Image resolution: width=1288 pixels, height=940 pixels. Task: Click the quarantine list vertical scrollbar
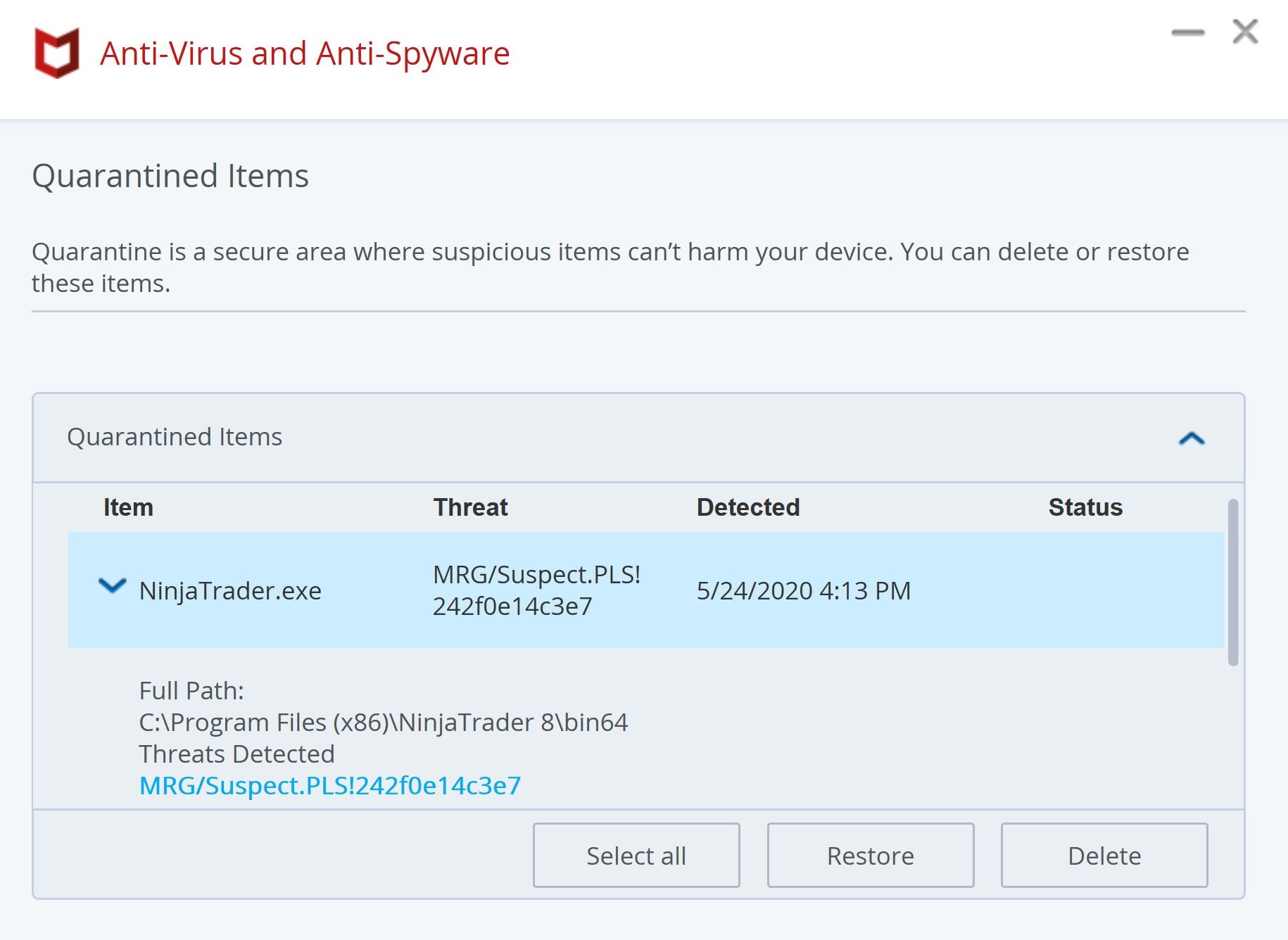(x=1232, y=583)
